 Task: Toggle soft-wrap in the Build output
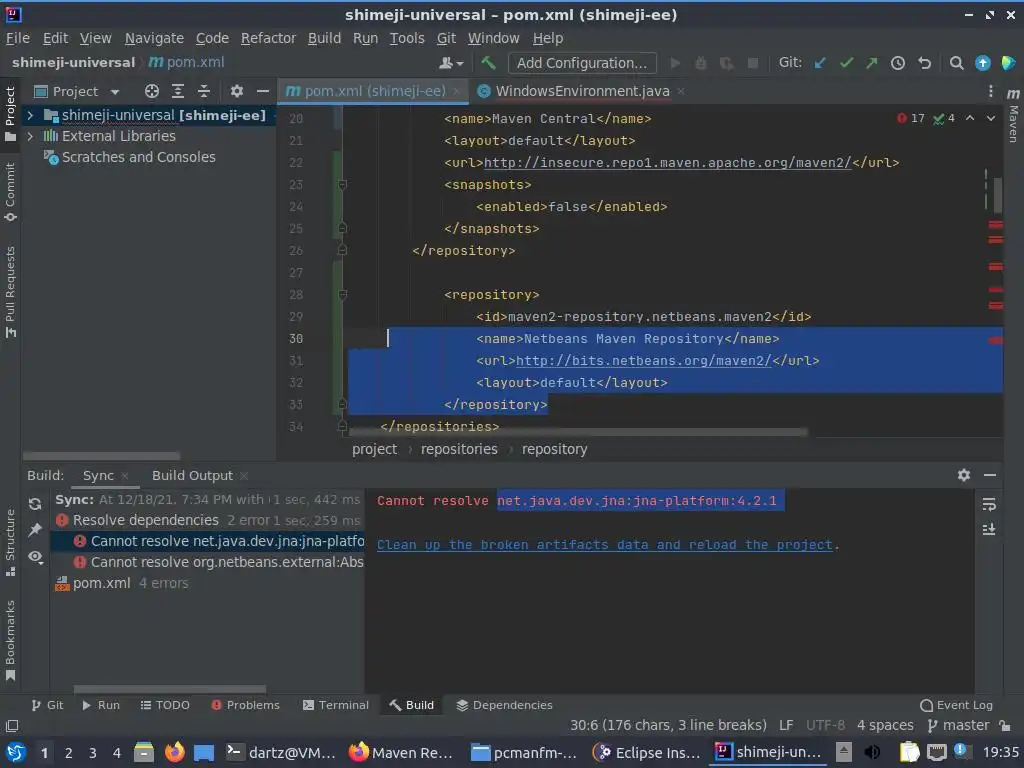click(x=989, y=504)
